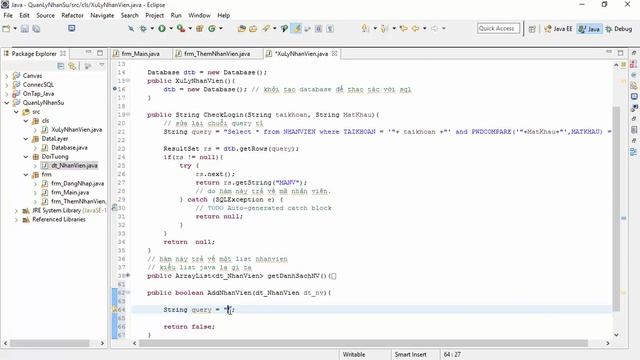Switch to frm_ThemNhanVien.java editor tab
Screen dimensions: 640x360
[x=216, y=53]
